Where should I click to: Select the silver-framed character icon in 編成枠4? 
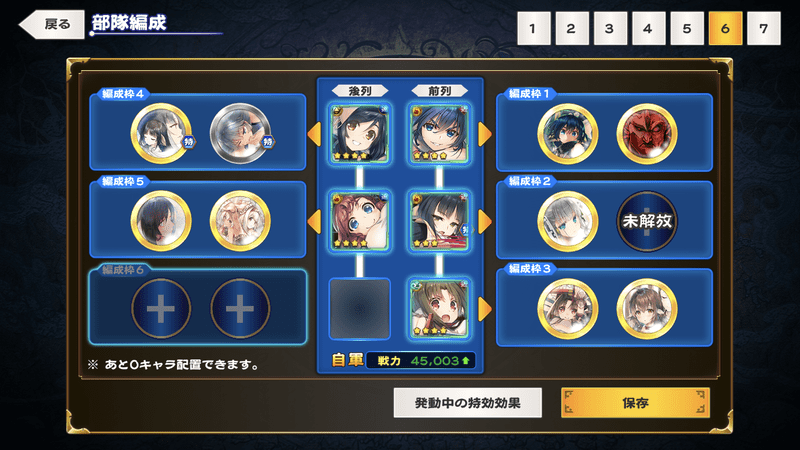point(240,134)
